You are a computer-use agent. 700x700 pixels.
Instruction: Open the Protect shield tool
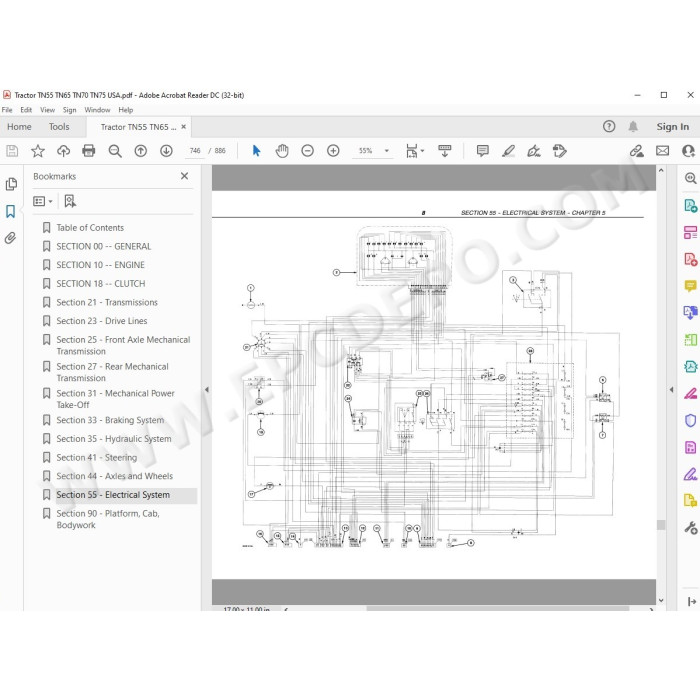[690, 421]
